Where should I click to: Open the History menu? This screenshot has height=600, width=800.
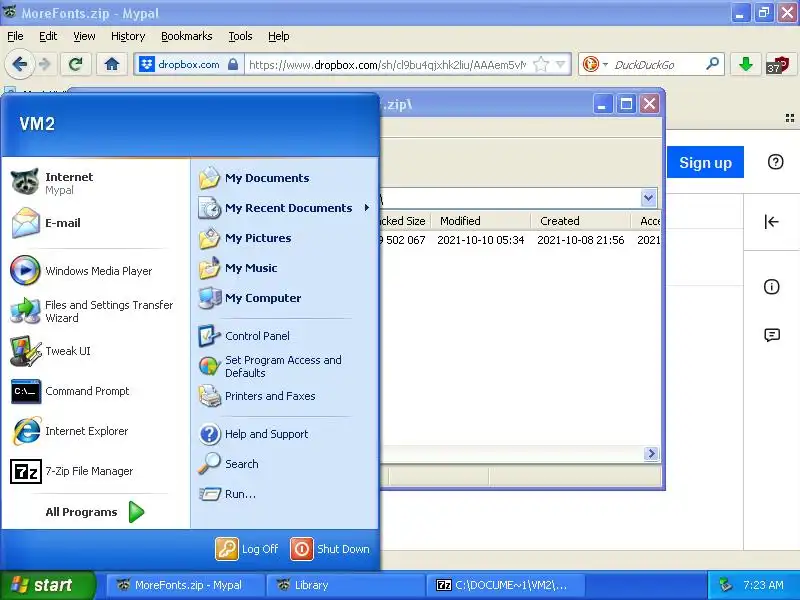pyautogui.click(x=128, y=36)
